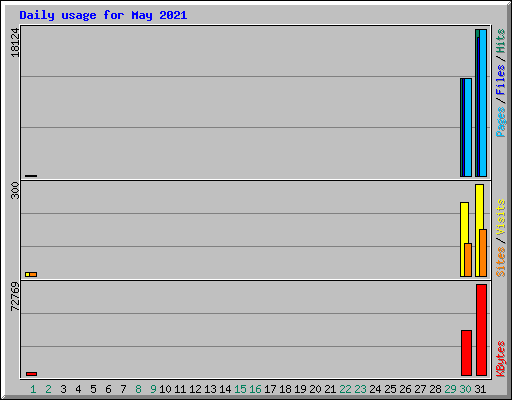Click day label 9 on the axis

click(x=153, y=389)
